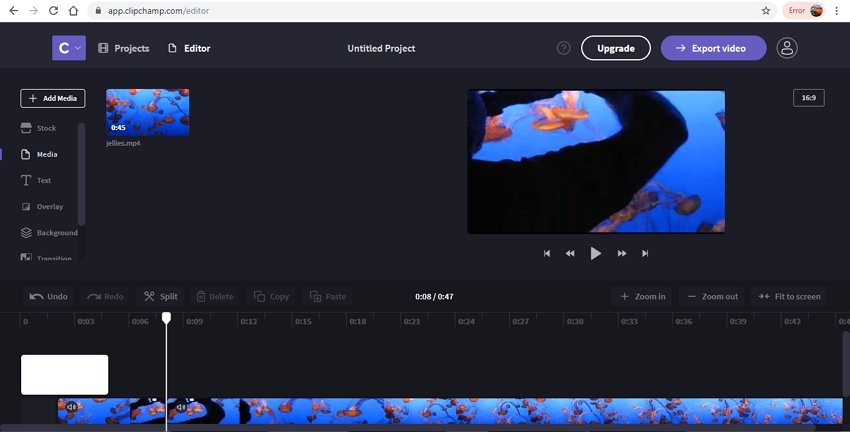
Task: Click the Export video button
Action: click(713, 48)
